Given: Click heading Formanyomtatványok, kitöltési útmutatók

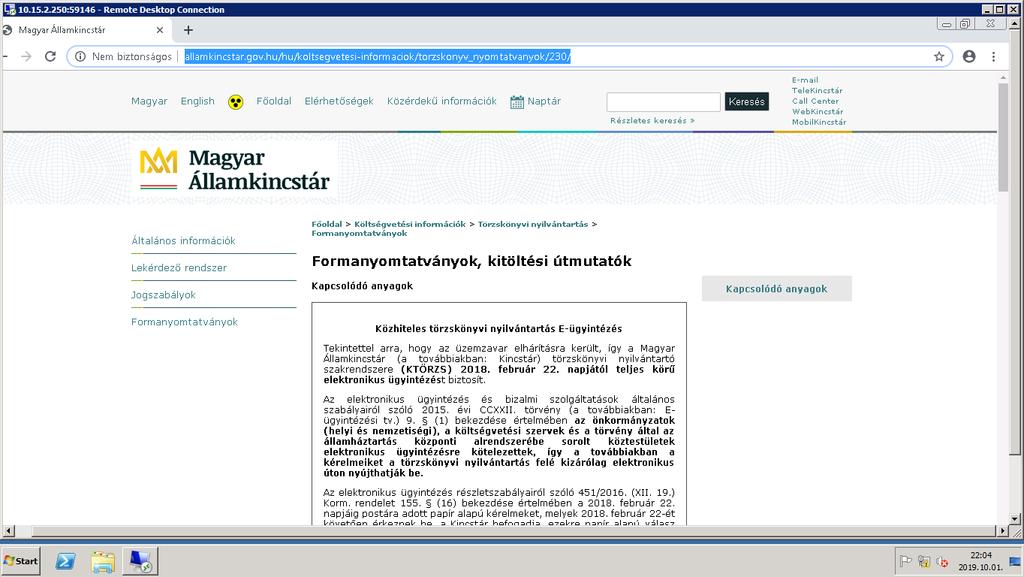Looking at the screenshot, I should (472, 261).
